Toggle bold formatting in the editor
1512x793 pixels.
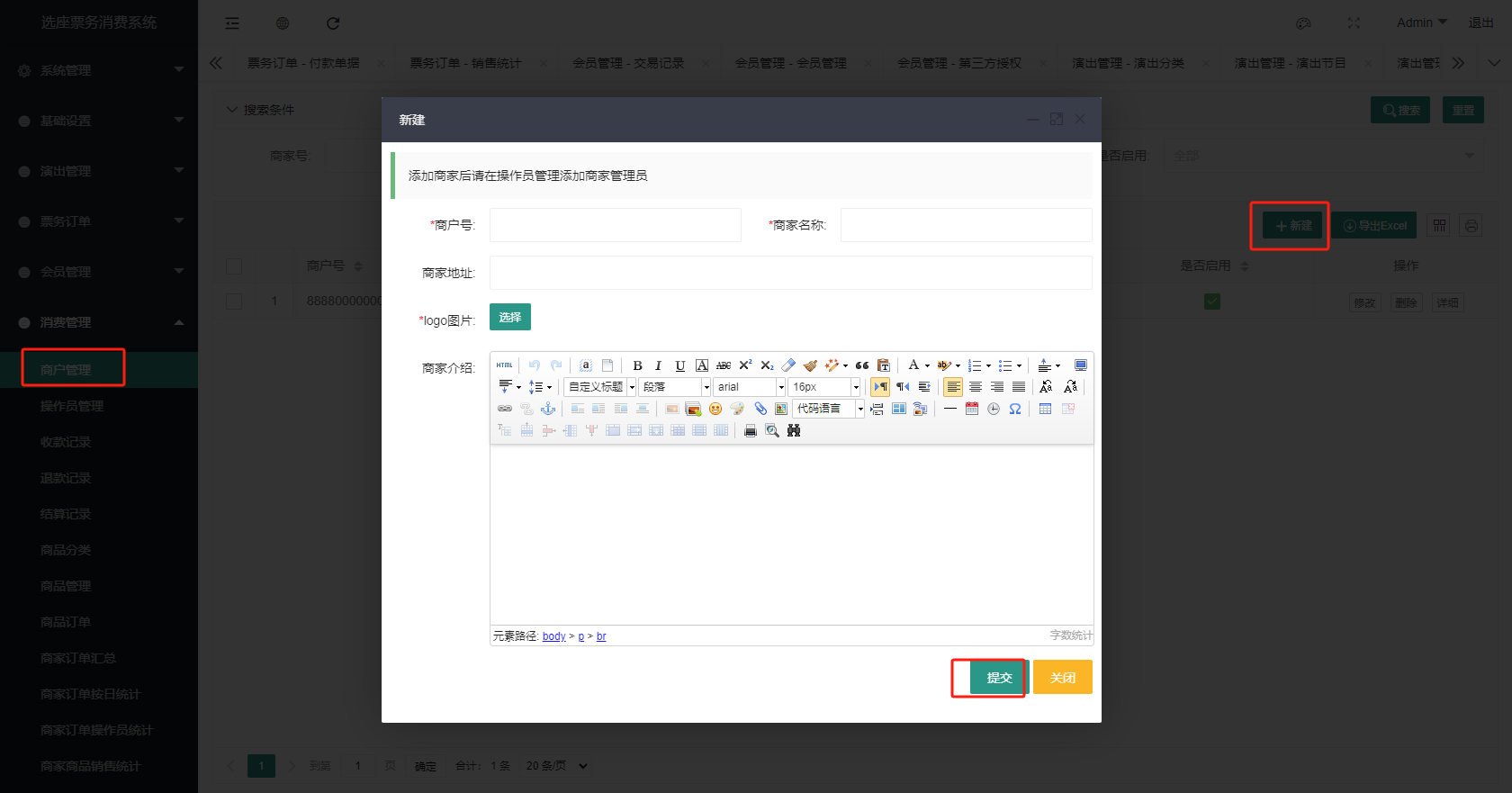coord(637,365)
